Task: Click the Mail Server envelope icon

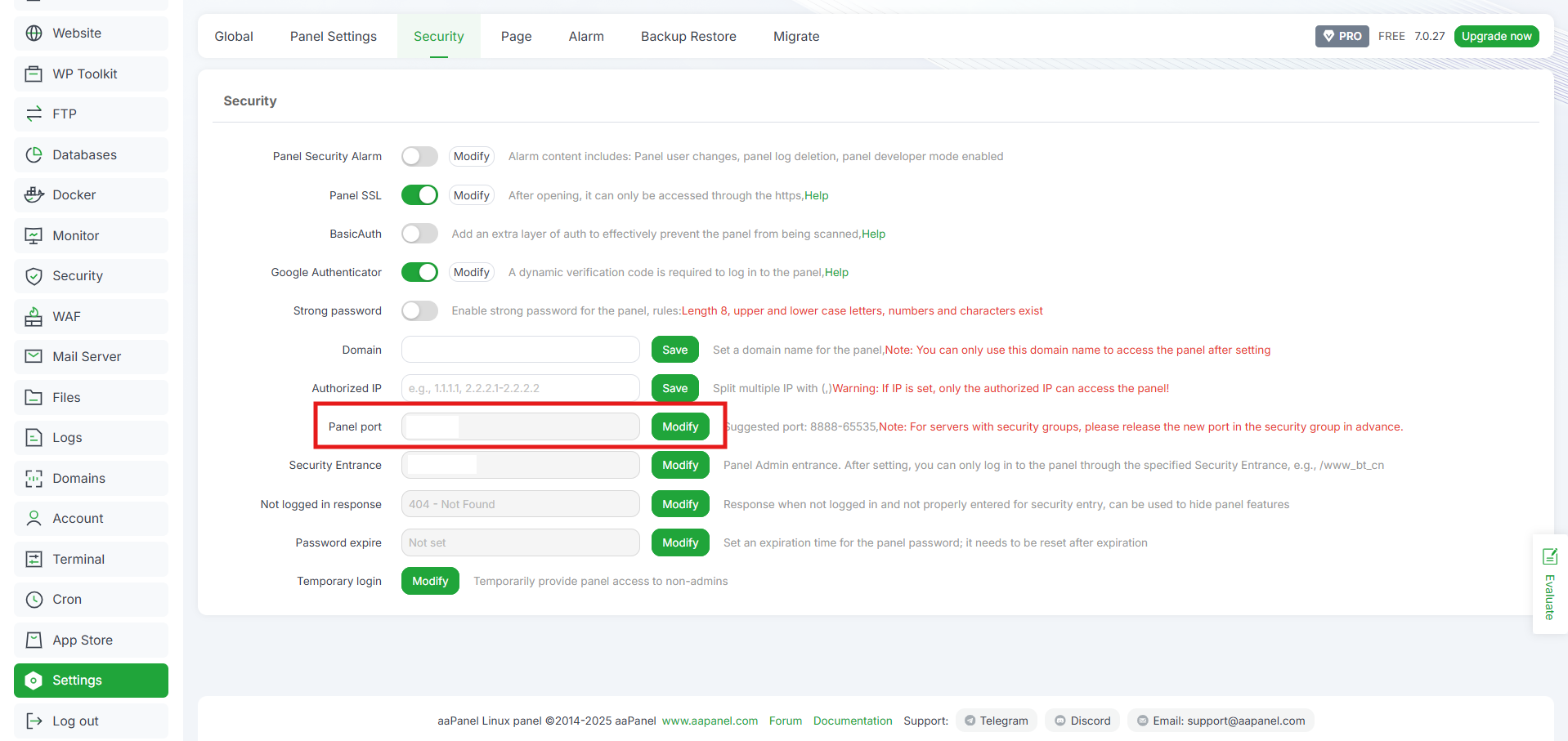Action: [34, 357]
